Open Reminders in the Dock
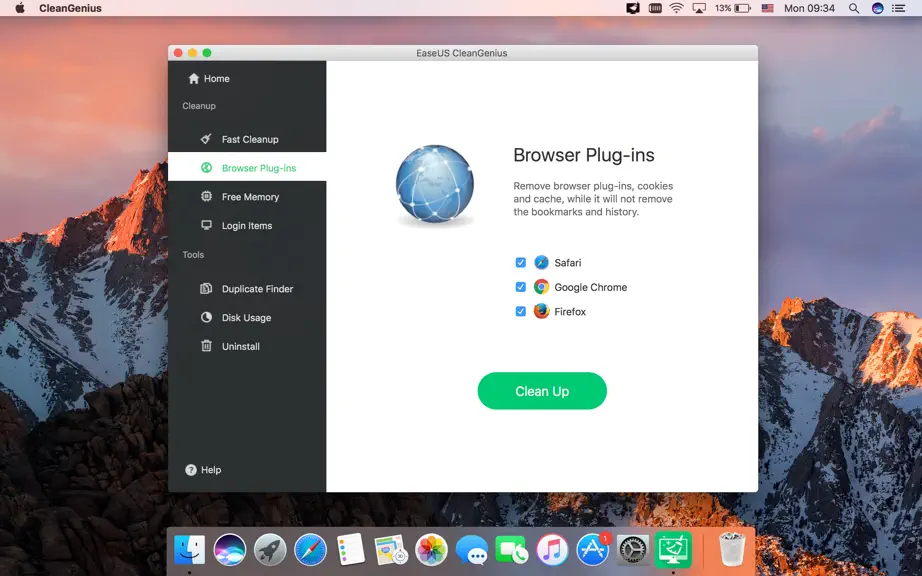This screenshot has width=922, height=576. click(351, 550)
